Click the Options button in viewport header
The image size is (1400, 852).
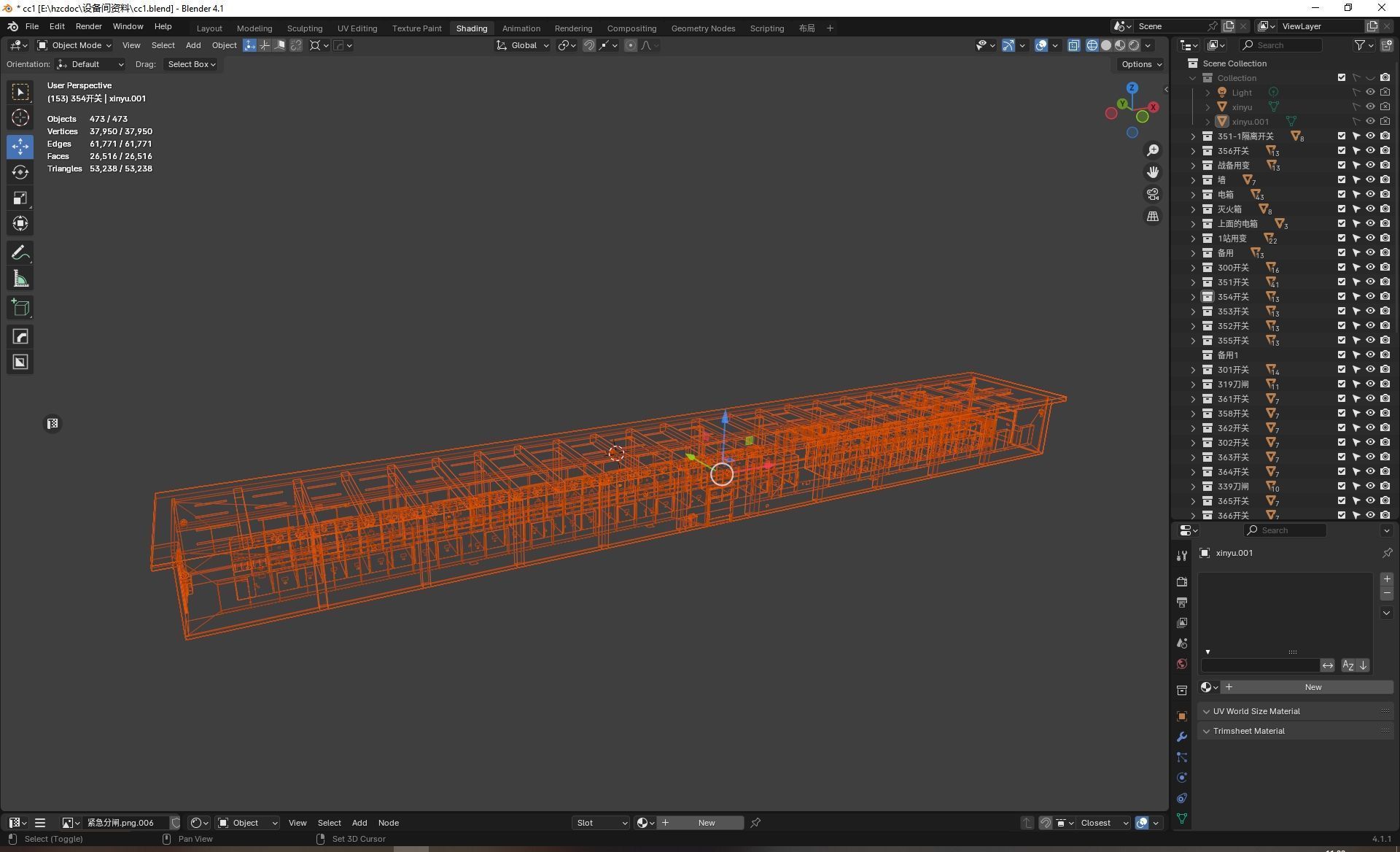(1140, 64)
